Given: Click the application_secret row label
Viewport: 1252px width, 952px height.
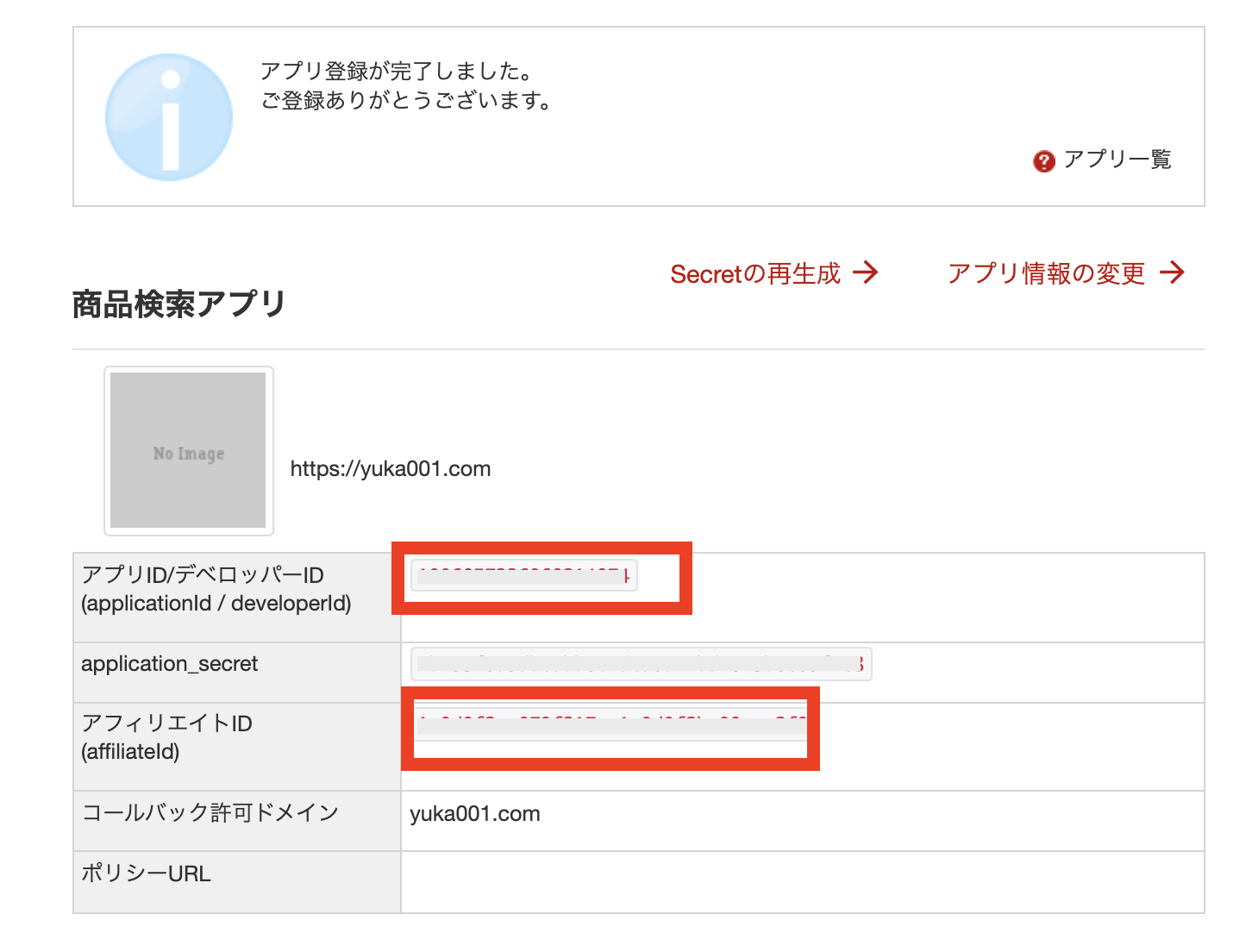Looking at the screenshot, I should pos(169,663).
